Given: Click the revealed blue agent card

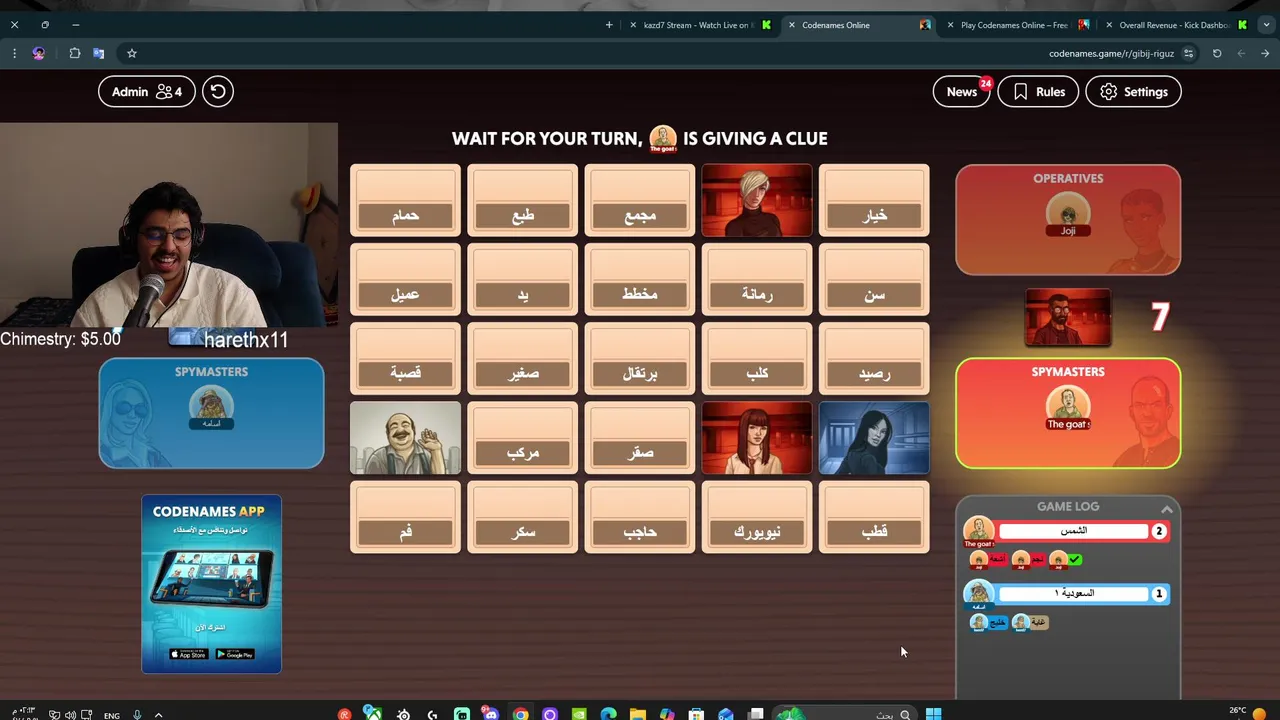Looking at the screenshot, I should pos(874,437).
